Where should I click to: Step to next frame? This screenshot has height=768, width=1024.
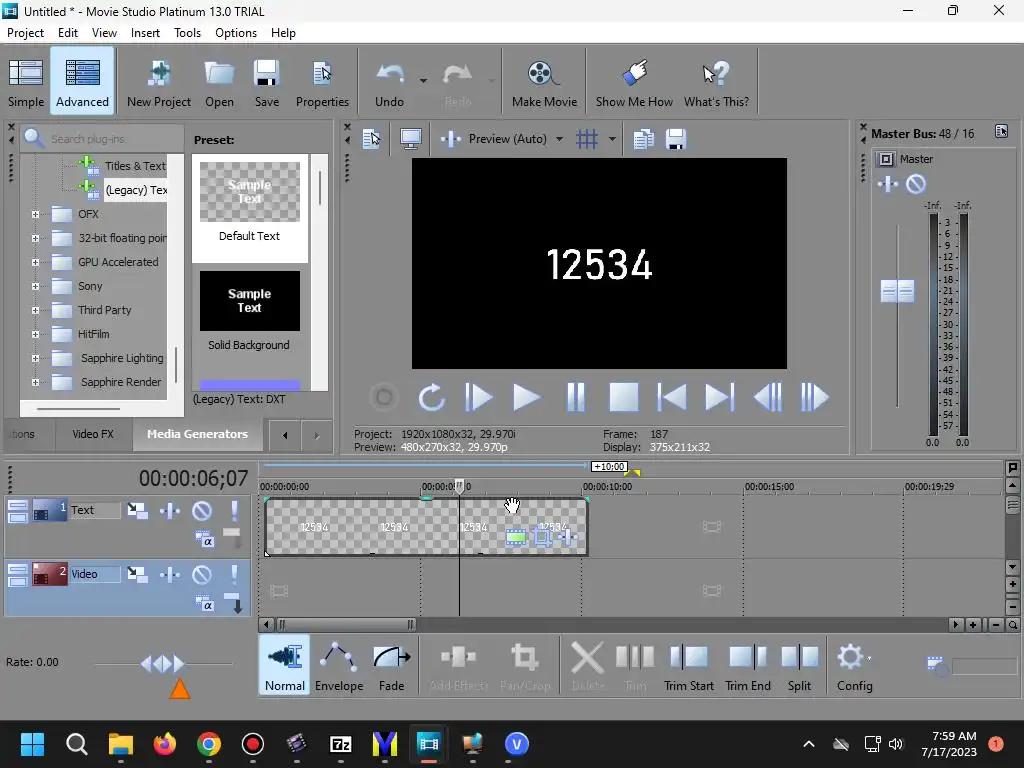point(814,397)
